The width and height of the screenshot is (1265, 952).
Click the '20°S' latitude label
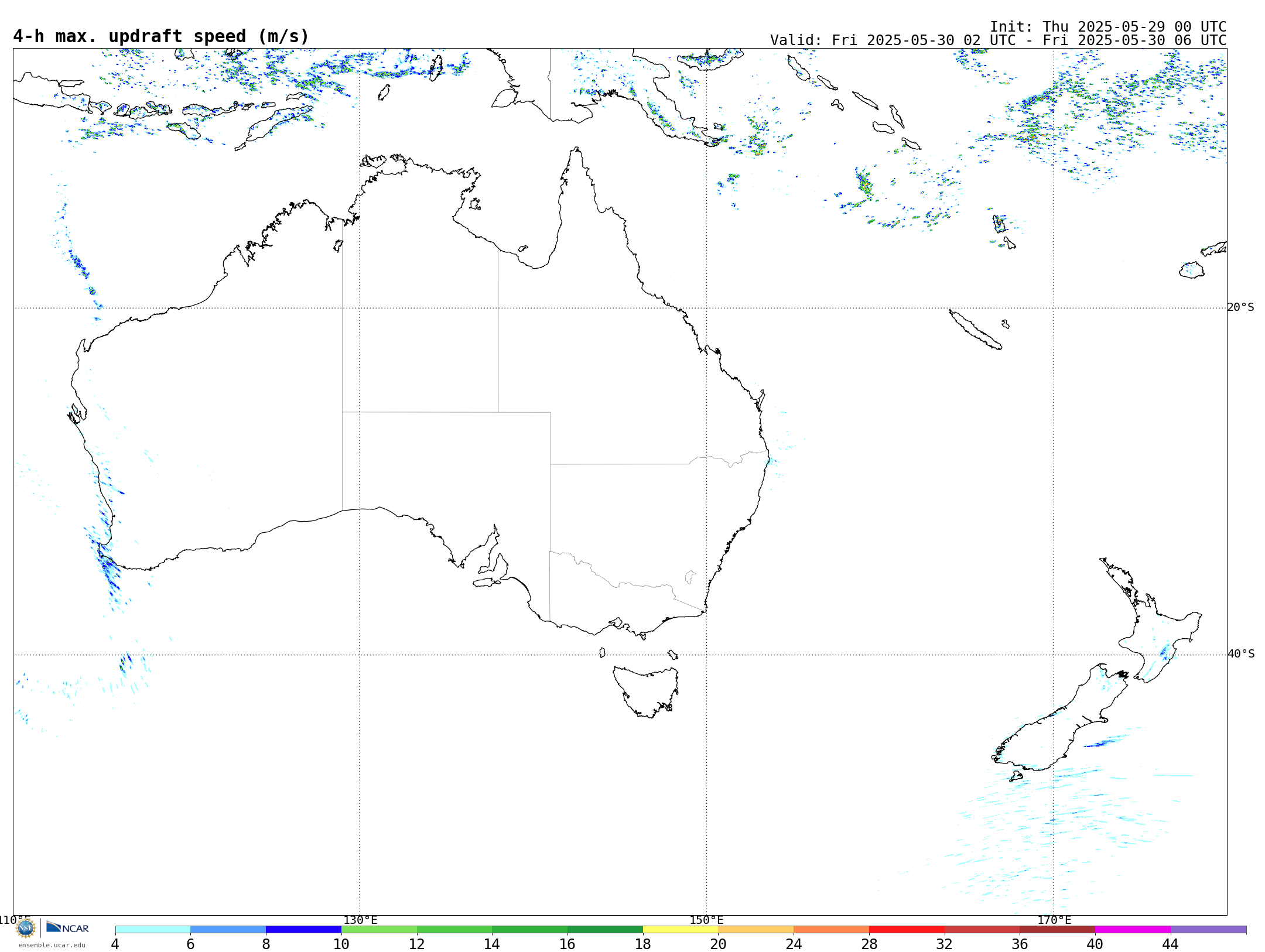click(1241, 307)
